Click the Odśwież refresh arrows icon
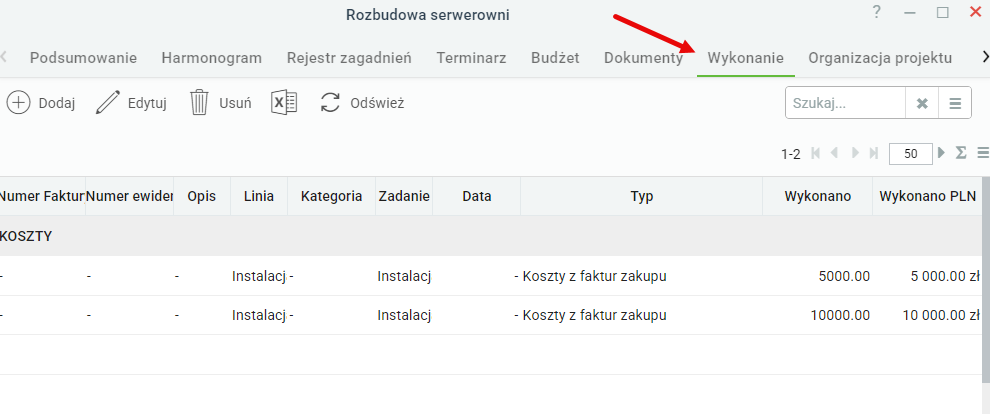This screenshot has height=414, width=990. (x=330, y=102)
